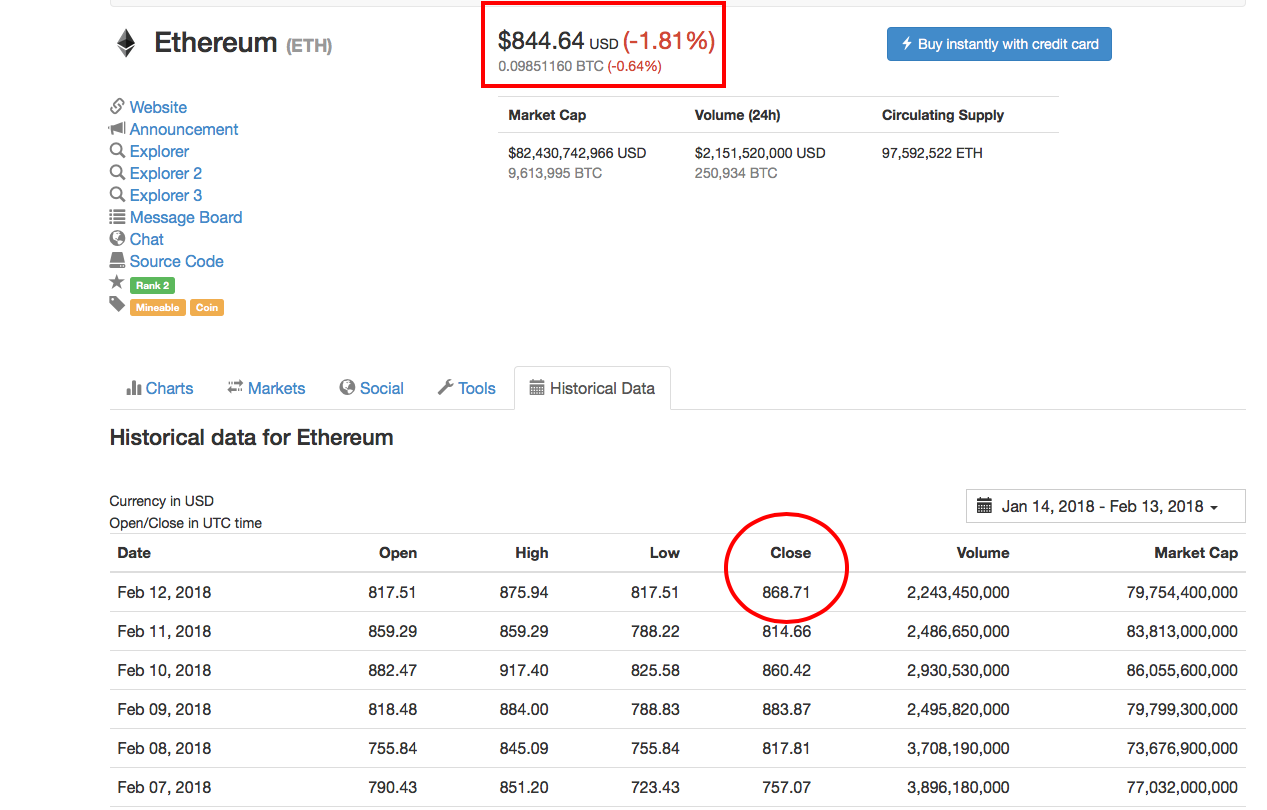Click the star icon beside Rank 2
This screenshot has width=1267, height=810.
click(x=117, y=283)
